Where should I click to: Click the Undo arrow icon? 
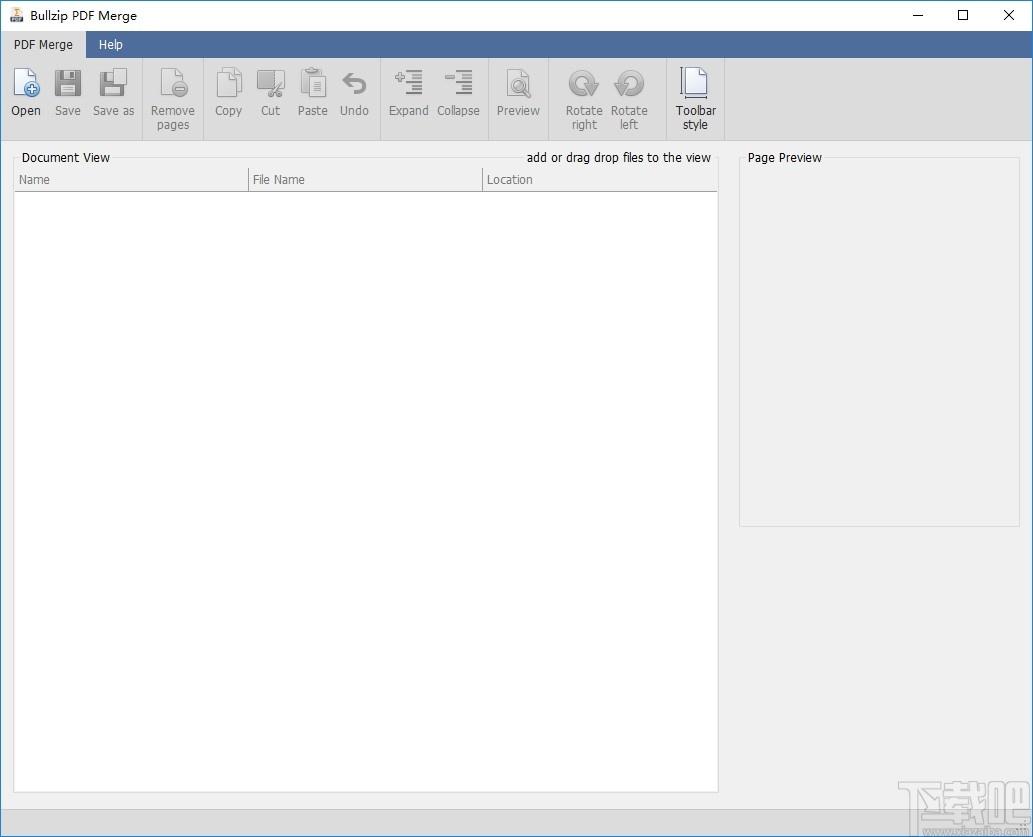coord(354,84)
